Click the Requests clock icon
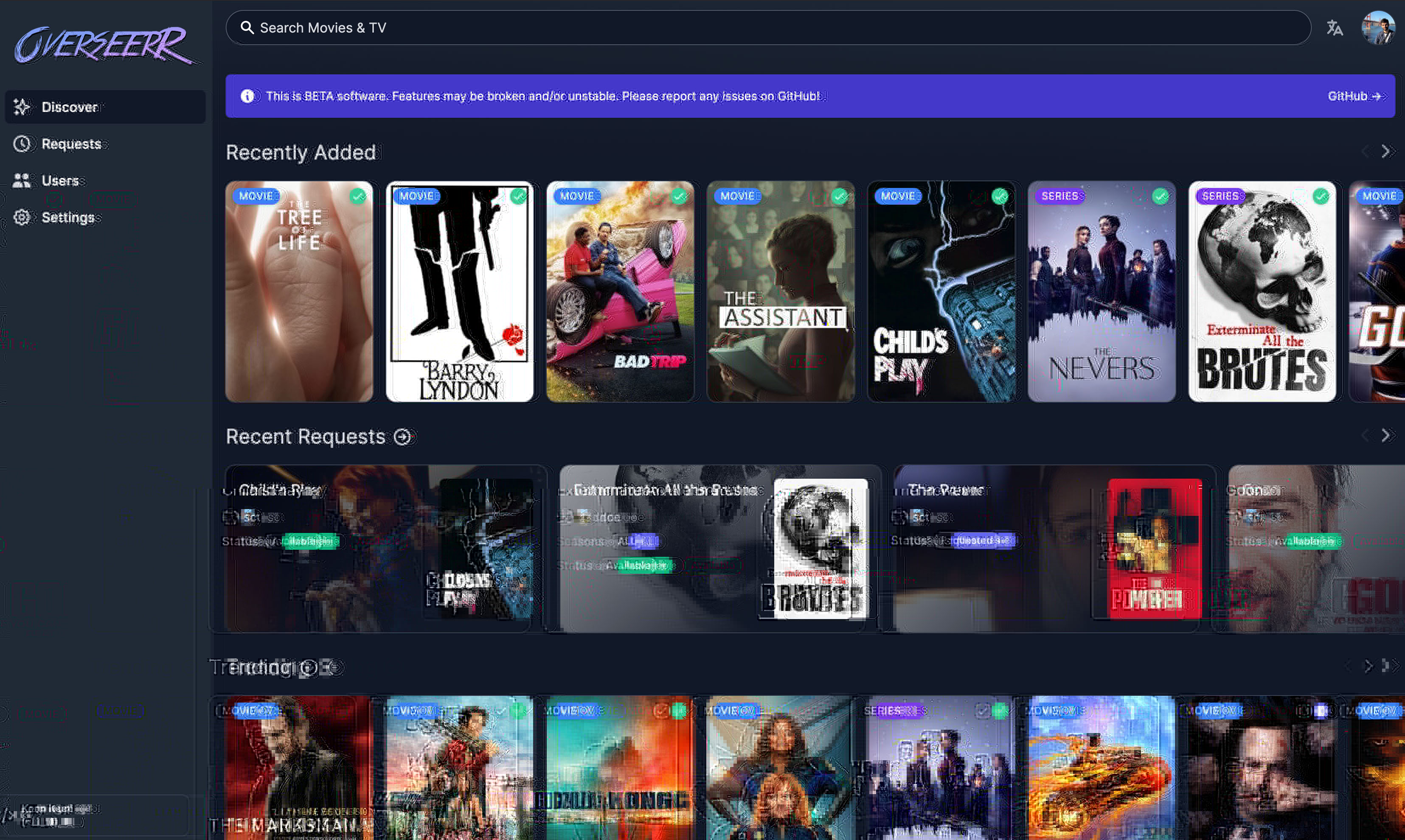 (x=22, y=144)
